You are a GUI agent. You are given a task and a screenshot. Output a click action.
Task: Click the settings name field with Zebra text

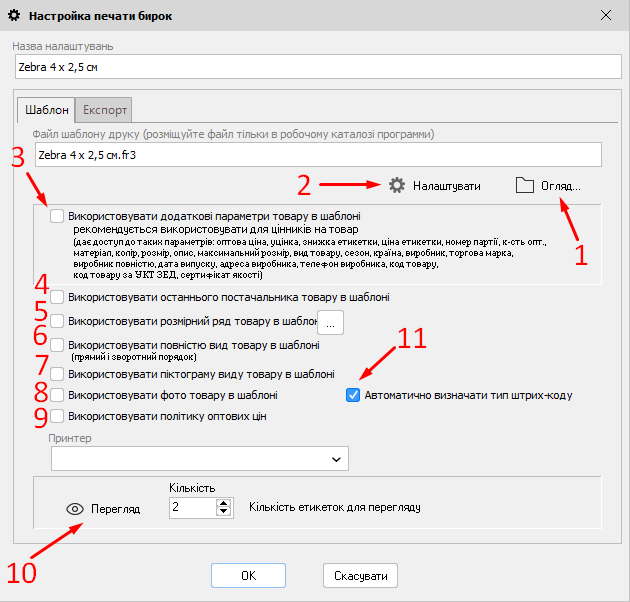click(x=314, y=67)
